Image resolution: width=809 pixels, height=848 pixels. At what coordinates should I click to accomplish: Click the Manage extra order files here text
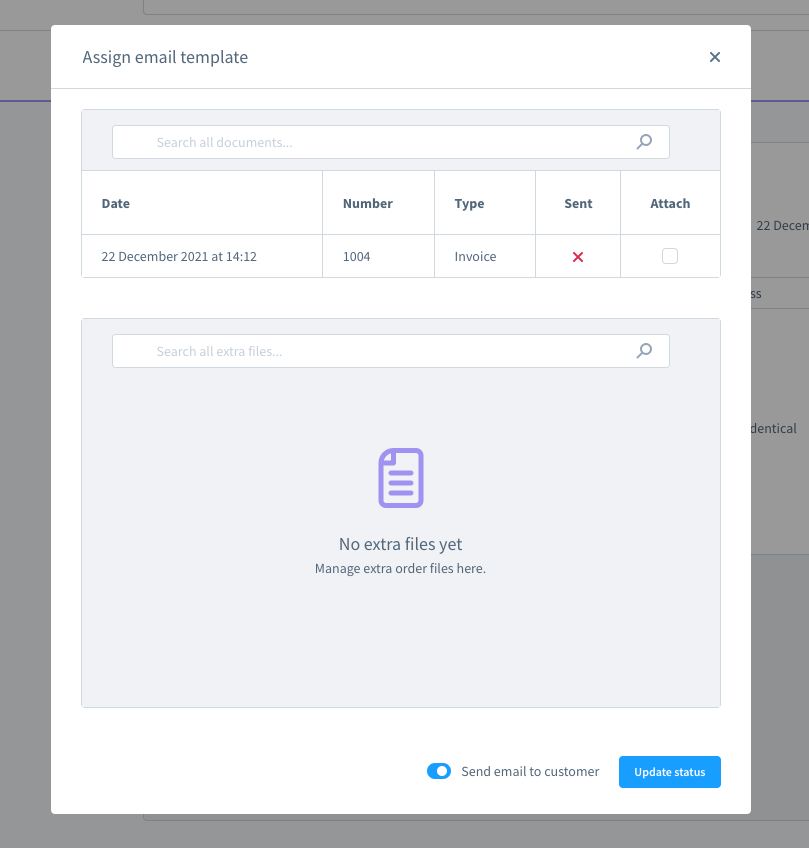[x=400, y=569]
